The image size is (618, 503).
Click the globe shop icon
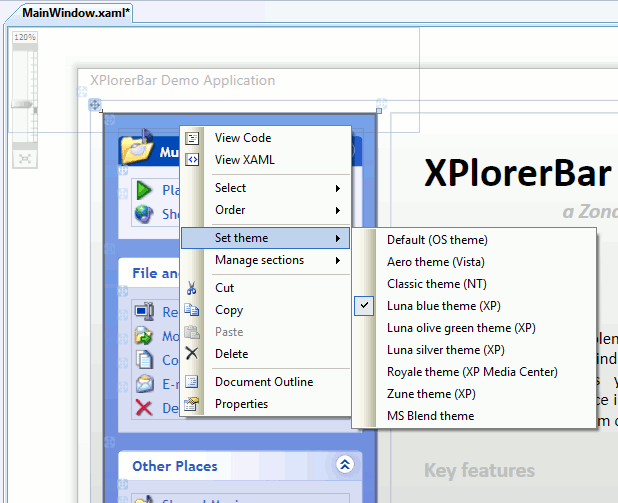click(143, 214)
